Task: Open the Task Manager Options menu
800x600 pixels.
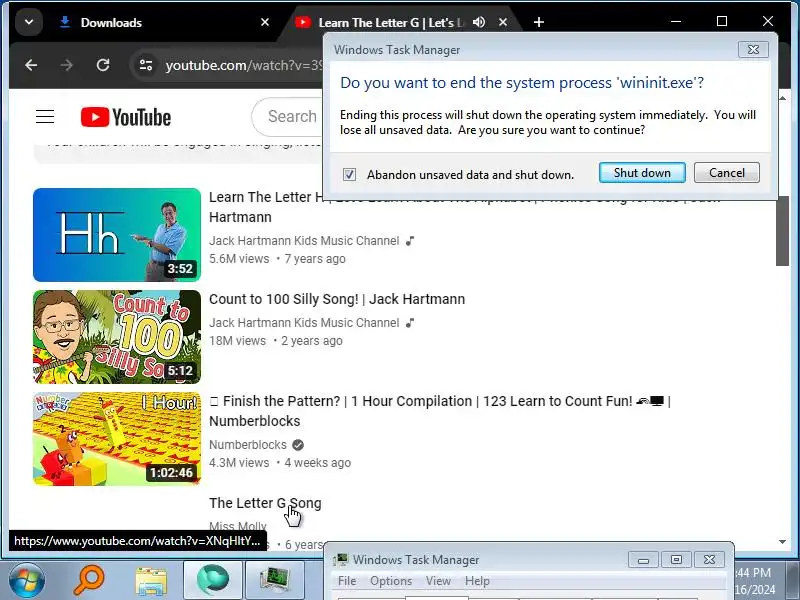Action: pyautogui.click(x=391, y=581)
